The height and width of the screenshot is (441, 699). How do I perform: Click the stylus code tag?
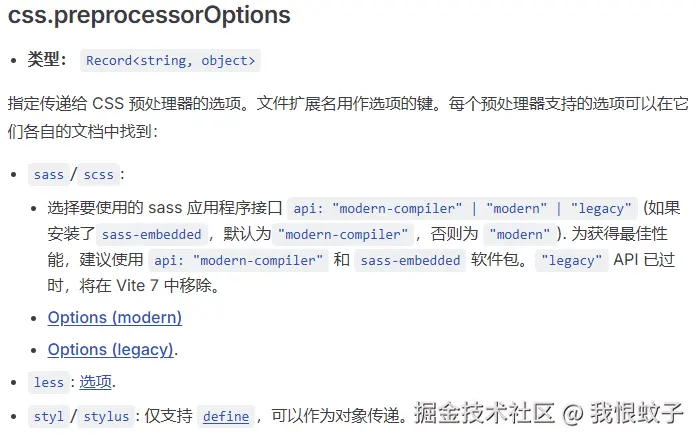pos(106,416)
